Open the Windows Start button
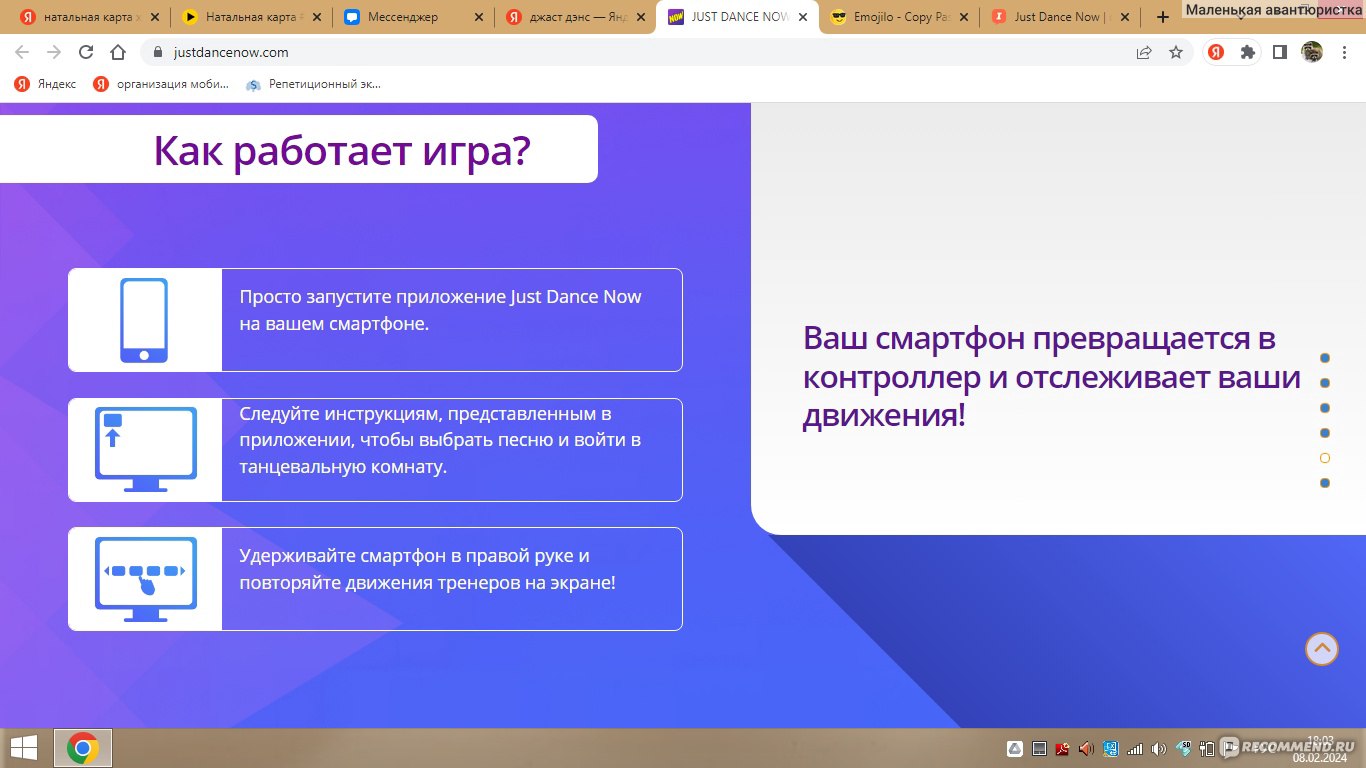The width and height of the screenshot is (1366, 768). (x=24, y=748)
